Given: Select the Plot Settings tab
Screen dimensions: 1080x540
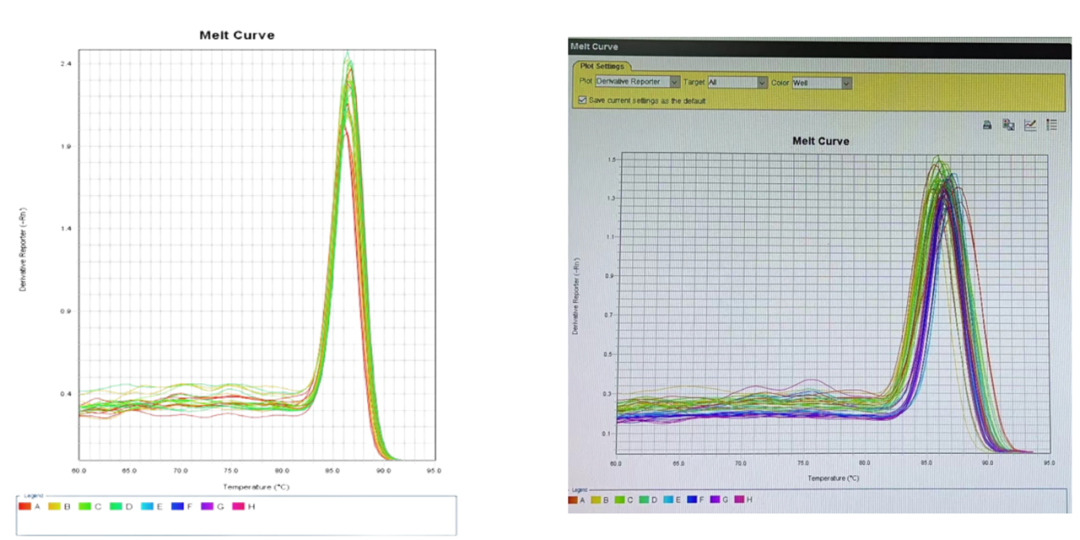Looking at the screenshot, I should pos(601,66).
